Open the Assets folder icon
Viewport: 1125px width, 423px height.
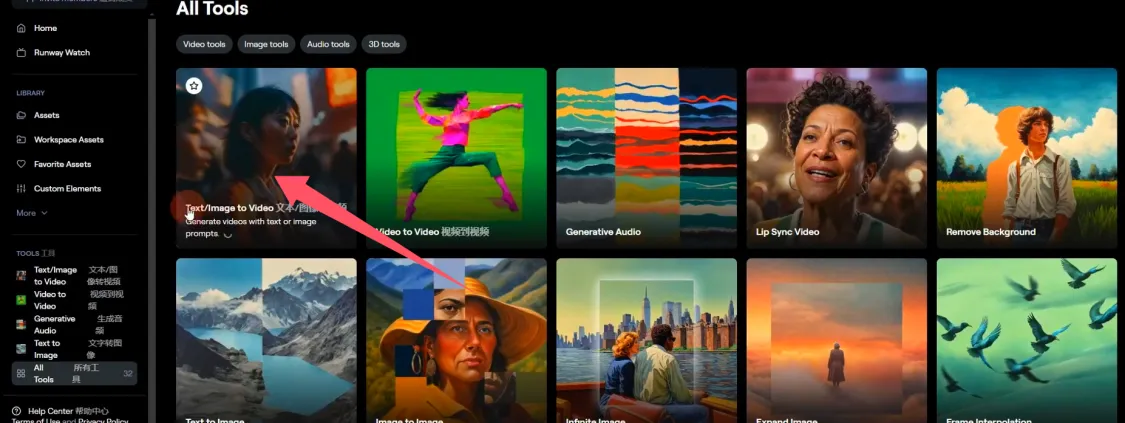[x=21, y=115]
